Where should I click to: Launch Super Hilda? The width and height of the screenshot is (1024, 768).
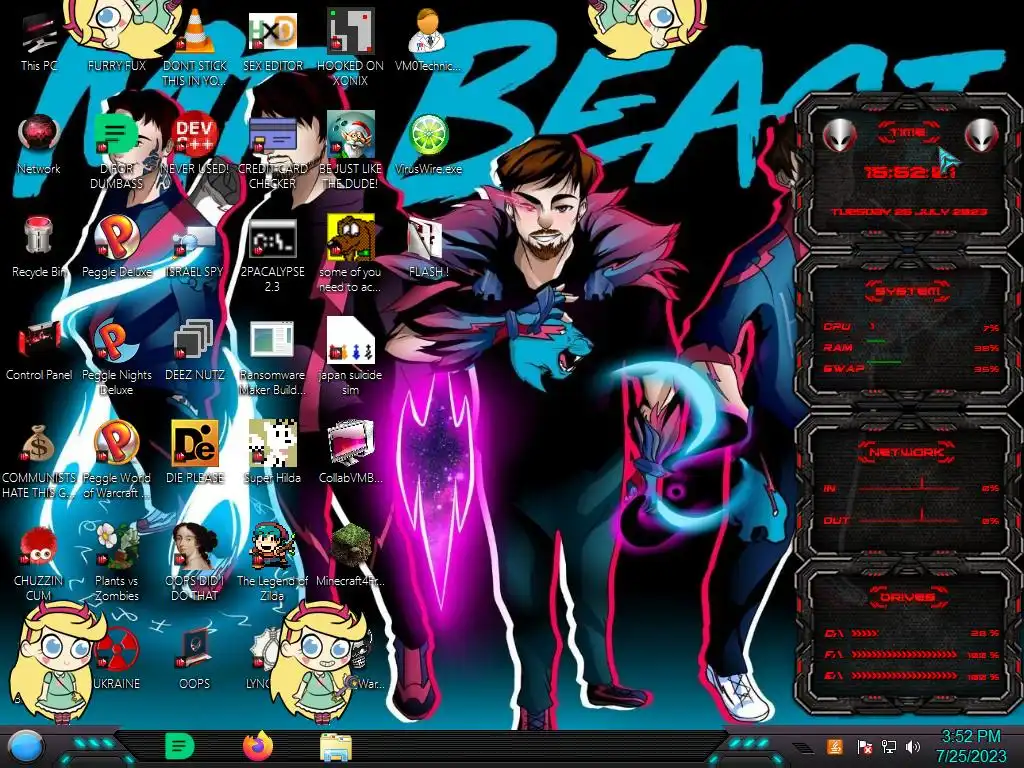(272, 453)
